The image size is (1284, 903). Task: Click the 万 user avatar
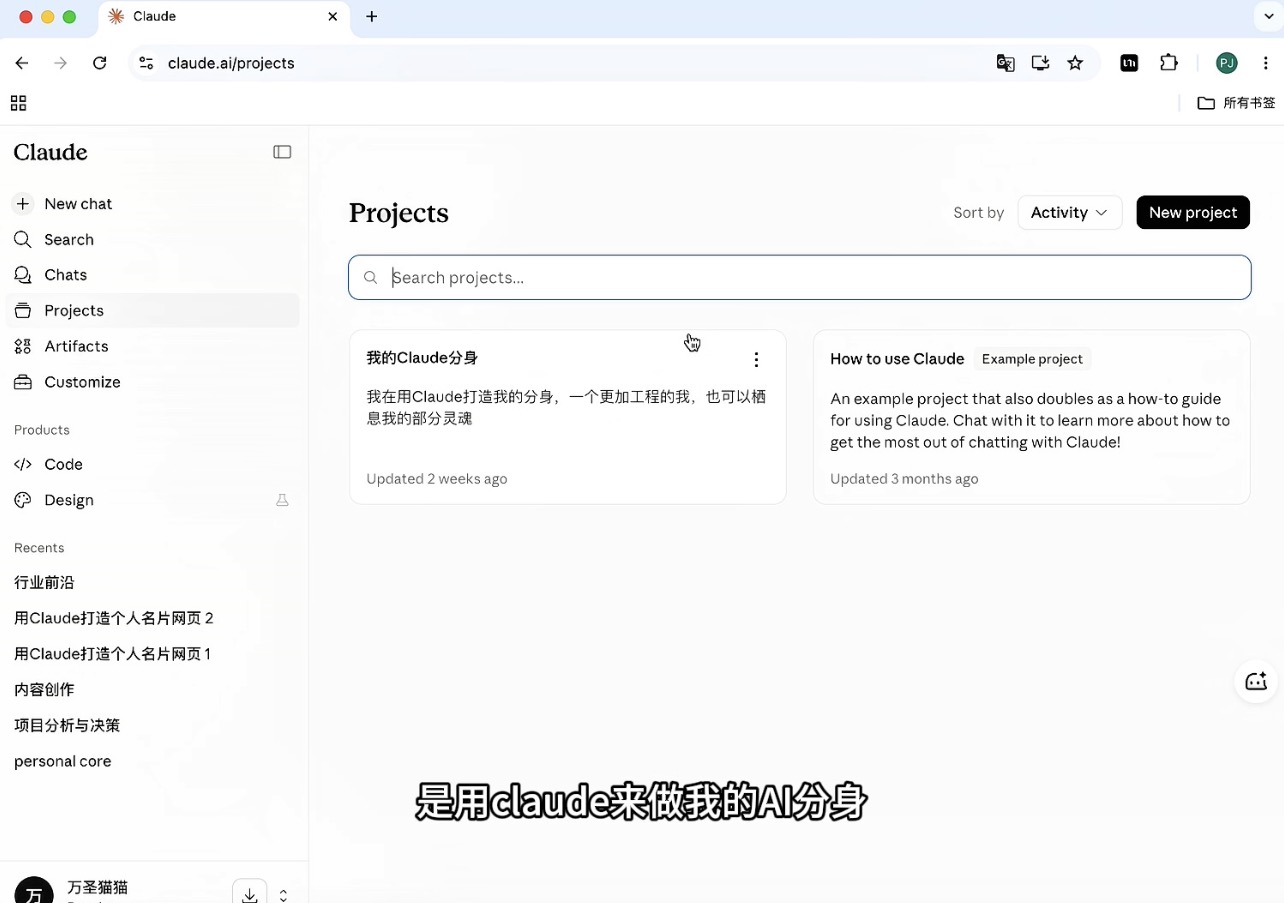[34, 892]
